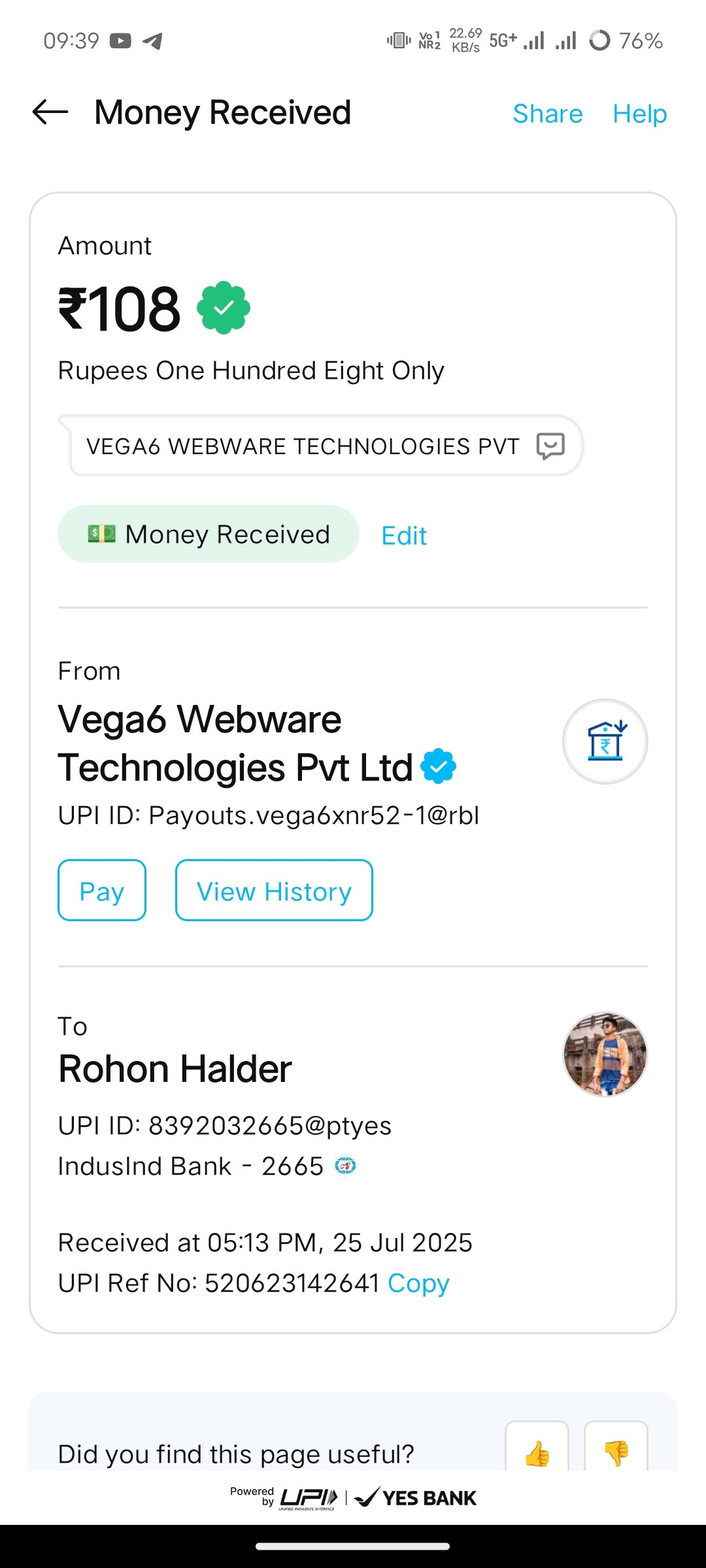Tap the thumbs up feedback icon
Viewport: 706px width, 1568px height.
click(x=537, y=1453)
